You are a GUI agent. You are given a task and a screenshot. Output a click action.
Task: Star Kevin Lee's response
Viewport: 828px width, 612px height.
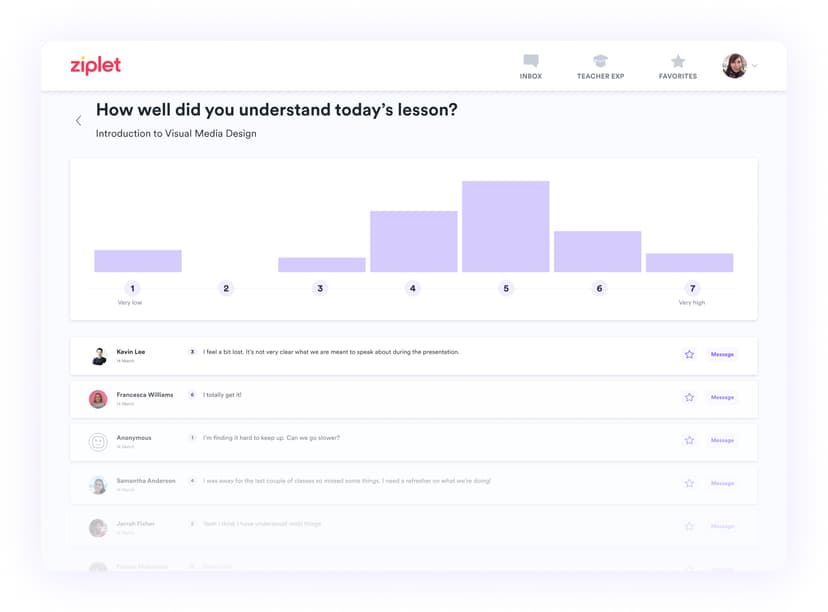tap(689, 355)
